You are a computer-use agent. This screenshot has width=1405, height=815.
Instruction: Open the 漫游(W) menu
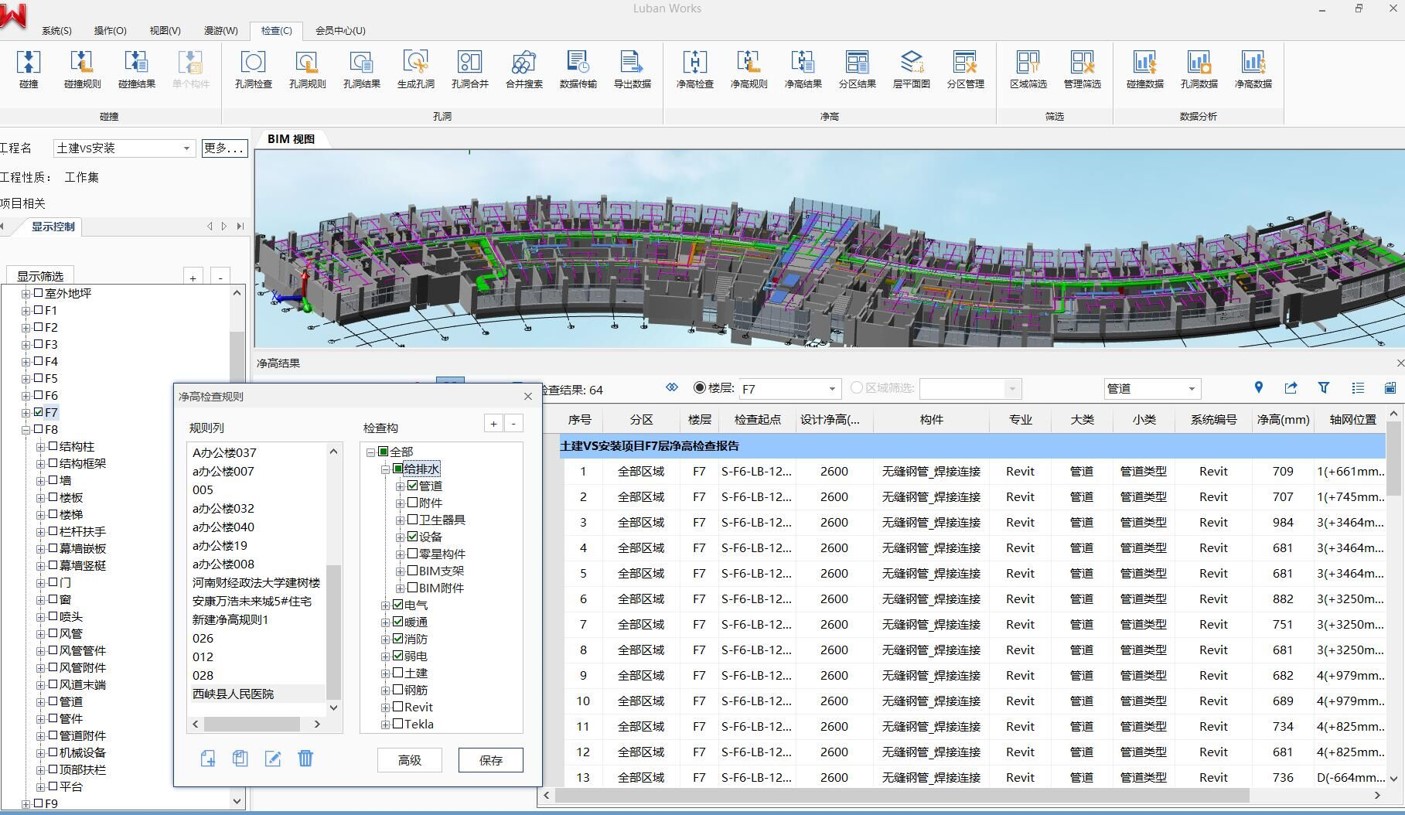221,30
